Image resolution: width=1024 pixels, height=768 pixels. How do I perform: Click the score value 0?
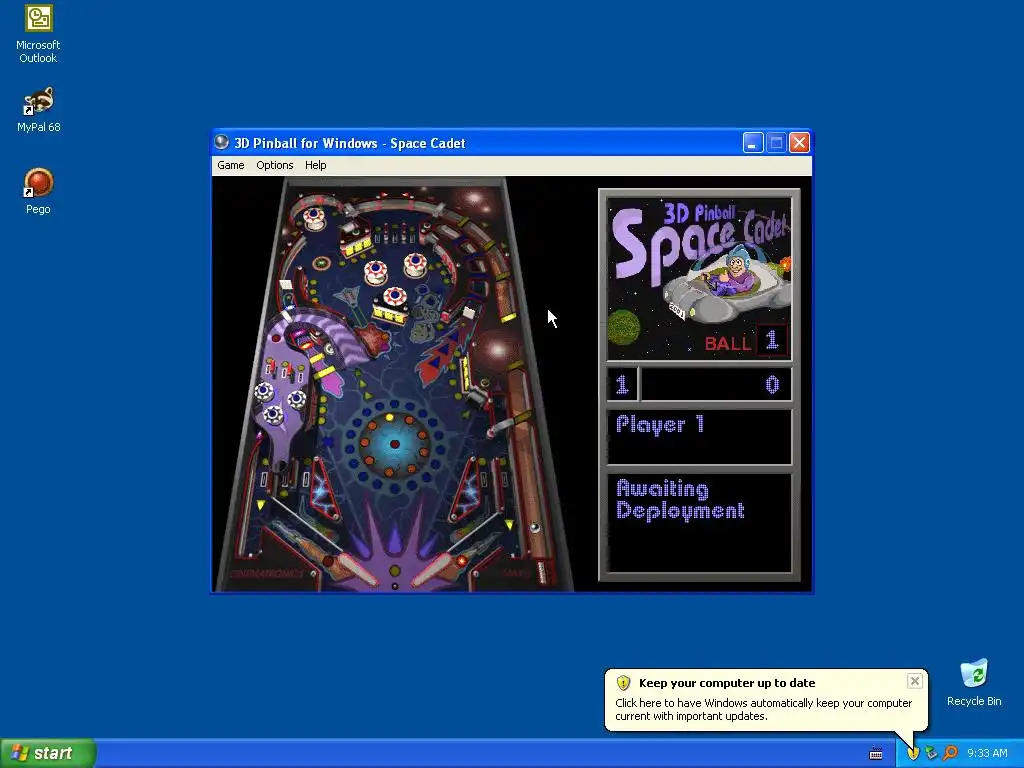(x=772, y=385)
